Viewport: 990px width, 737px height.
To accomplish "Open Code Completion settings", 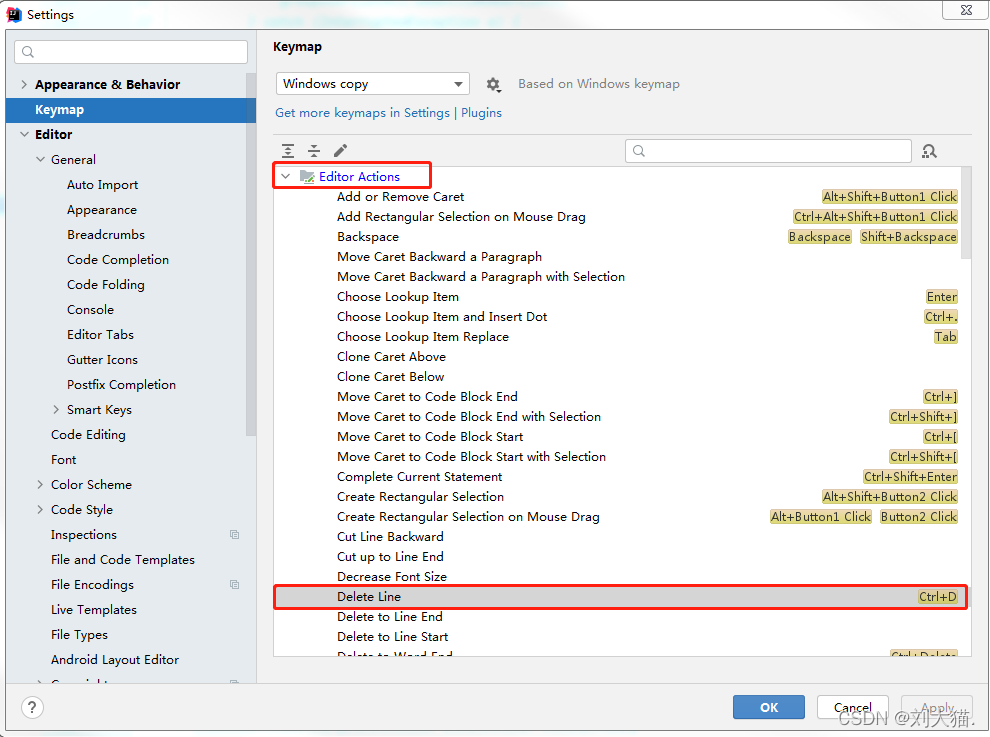I will pos(118,260).
